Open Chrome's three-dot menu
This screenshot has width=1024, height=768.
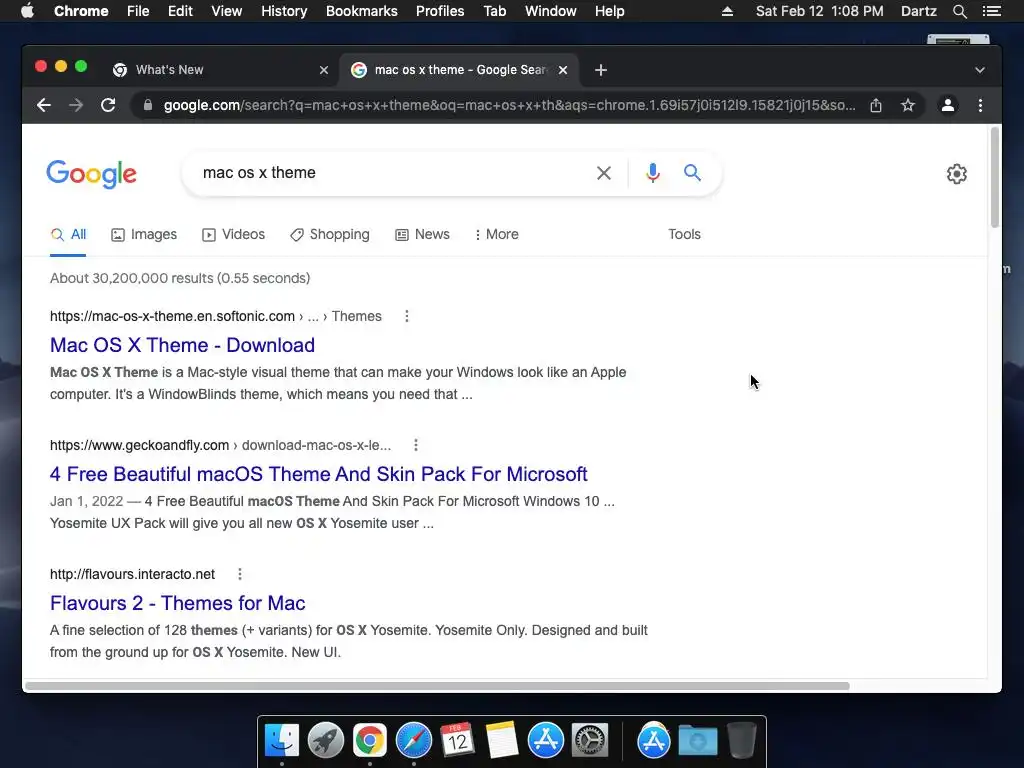[980, 105]
